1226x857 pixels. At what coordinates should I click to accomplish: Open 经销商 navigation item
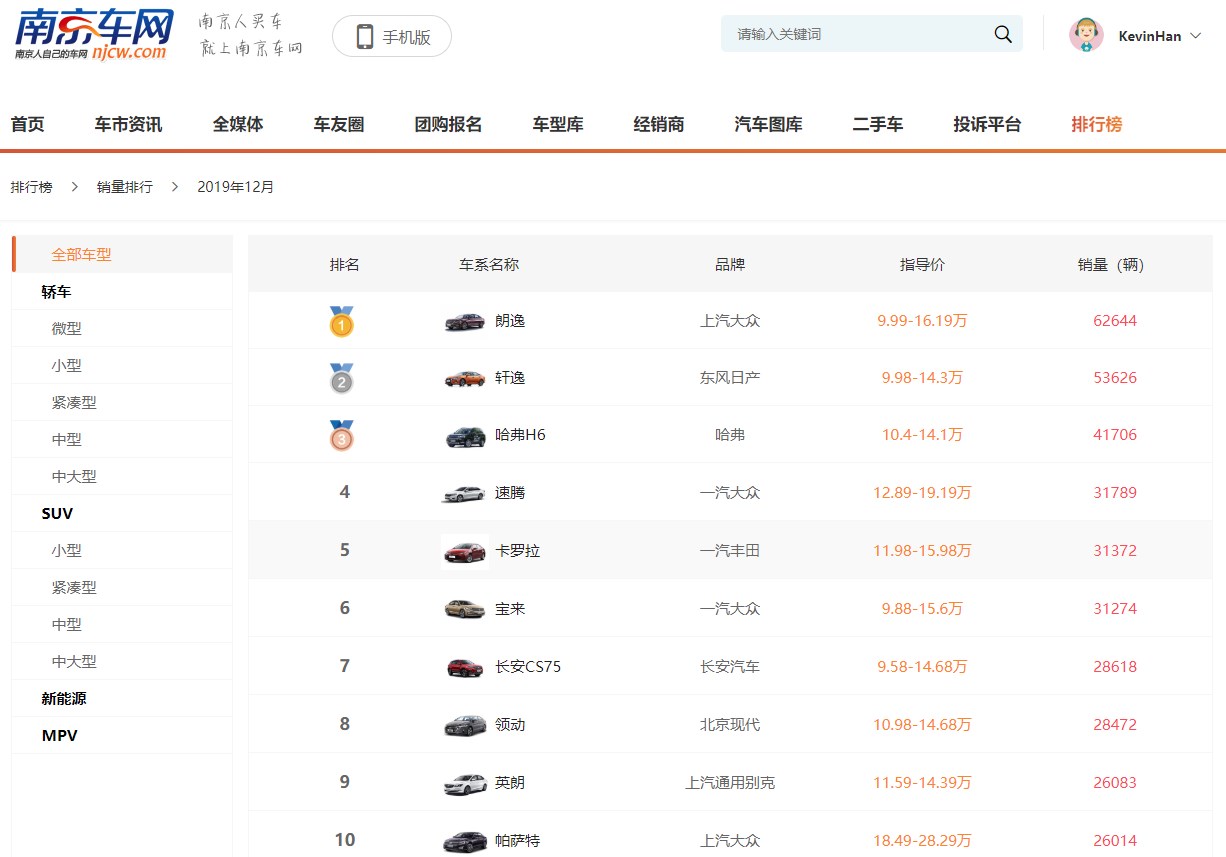pyautogui.click(x=659, y=125)
